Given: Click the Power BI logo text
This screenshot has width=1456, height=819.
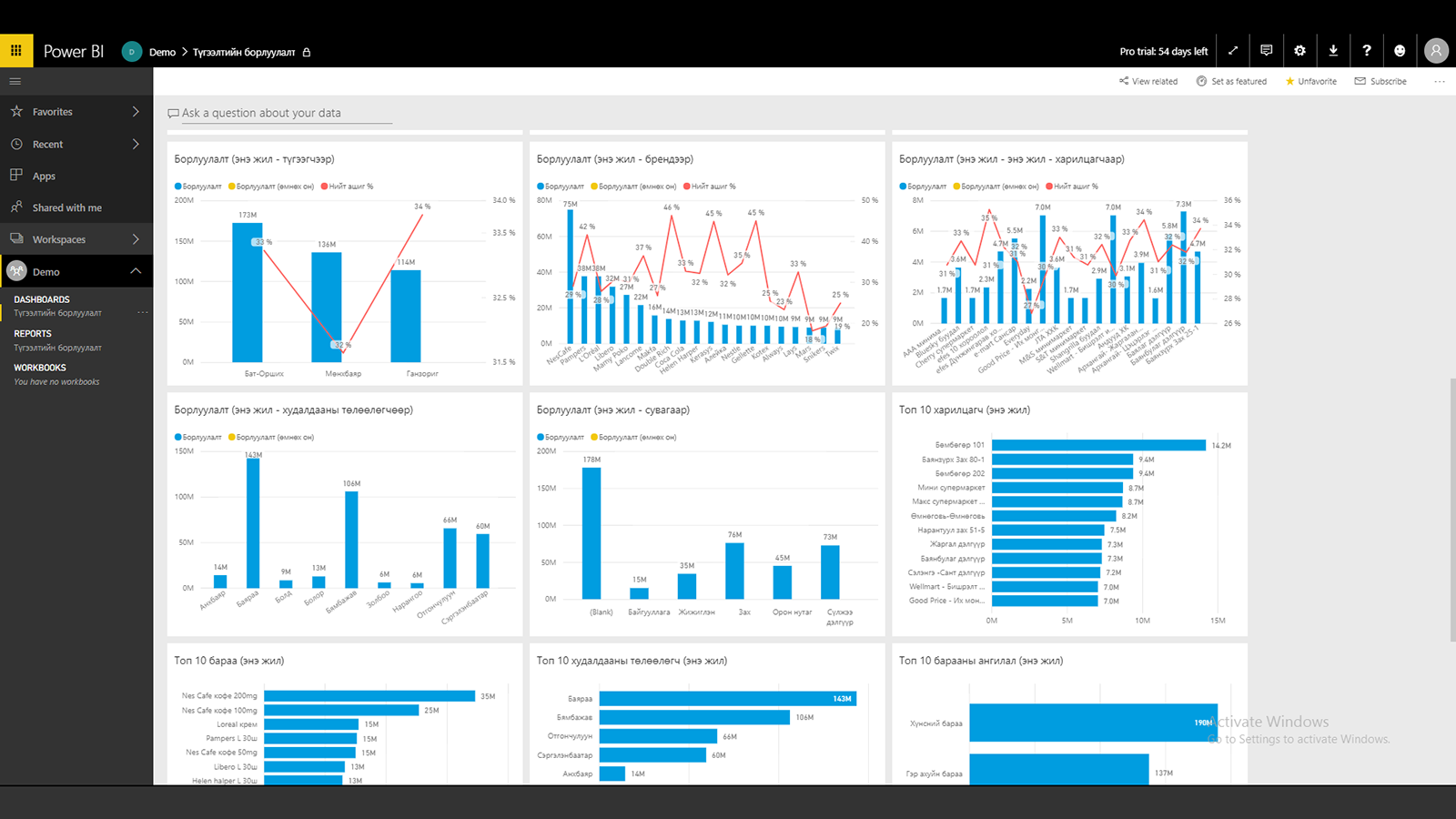Looking at the screenshot, I should click(x=74, y=52).
